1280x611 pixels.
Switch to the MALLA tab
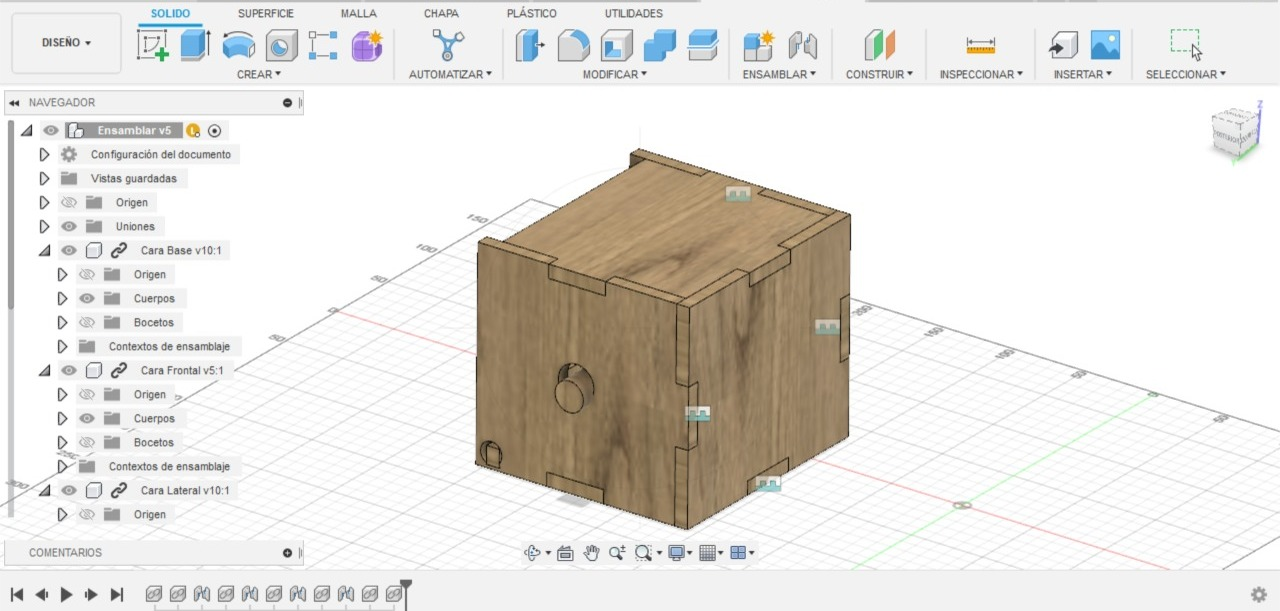[359, 13]
